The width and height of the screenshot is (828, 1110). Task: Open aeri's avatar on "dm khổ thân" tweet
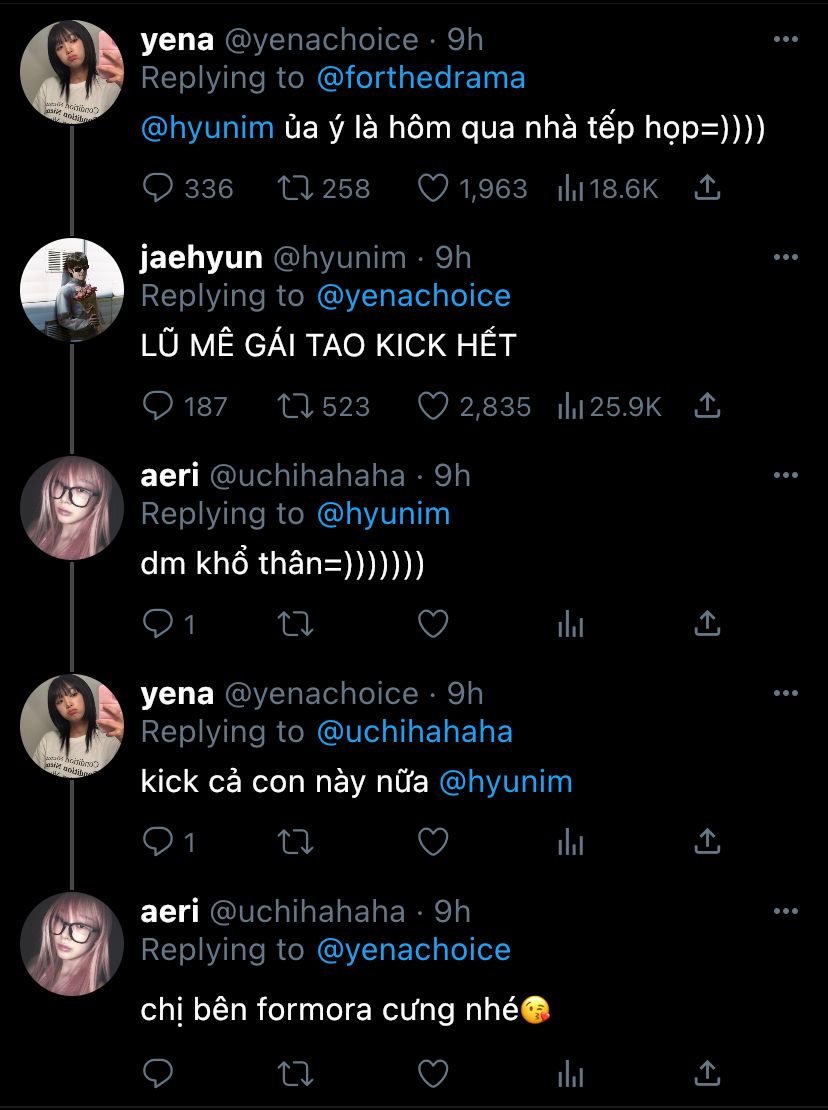click(x=72, y=508)
